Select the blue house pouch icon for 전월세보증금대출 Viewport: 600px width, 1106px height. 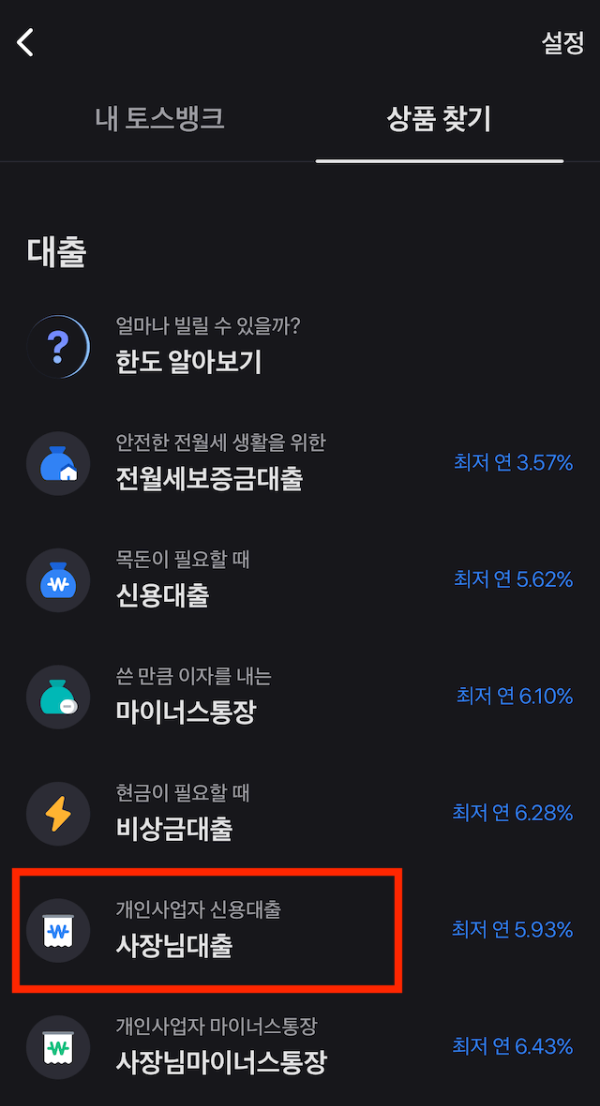(x=58, y=463)
